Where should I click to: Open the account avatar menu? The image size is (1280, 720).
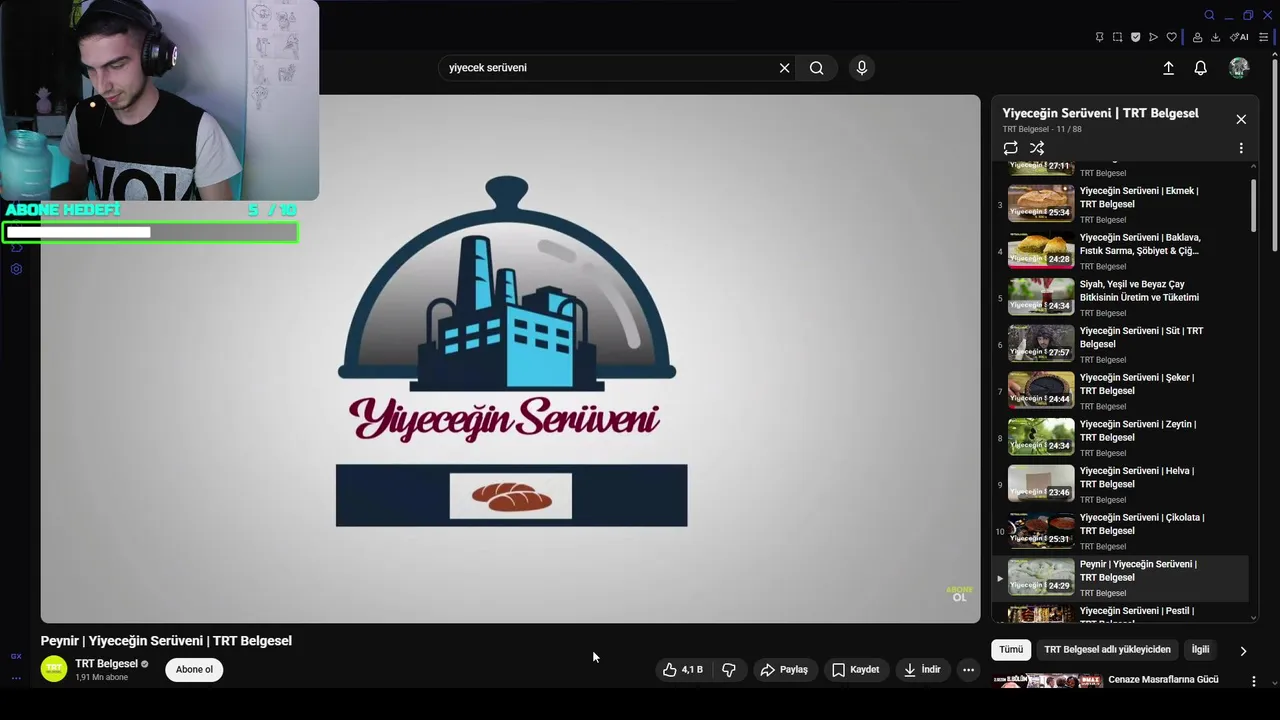(x=1239, y=68)
